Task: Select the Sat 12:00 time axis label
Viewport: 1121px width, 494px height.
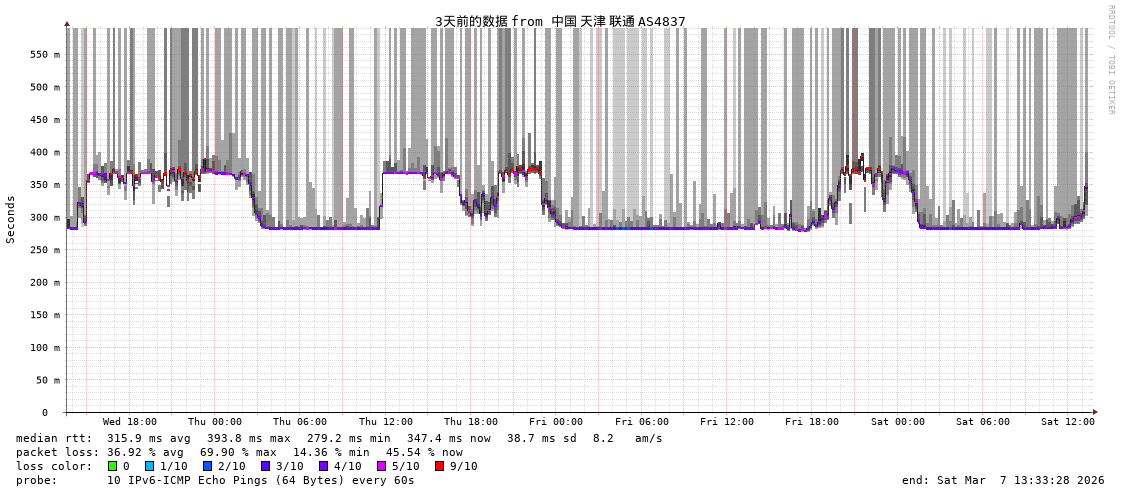Action: click(x=1067, y=422)
